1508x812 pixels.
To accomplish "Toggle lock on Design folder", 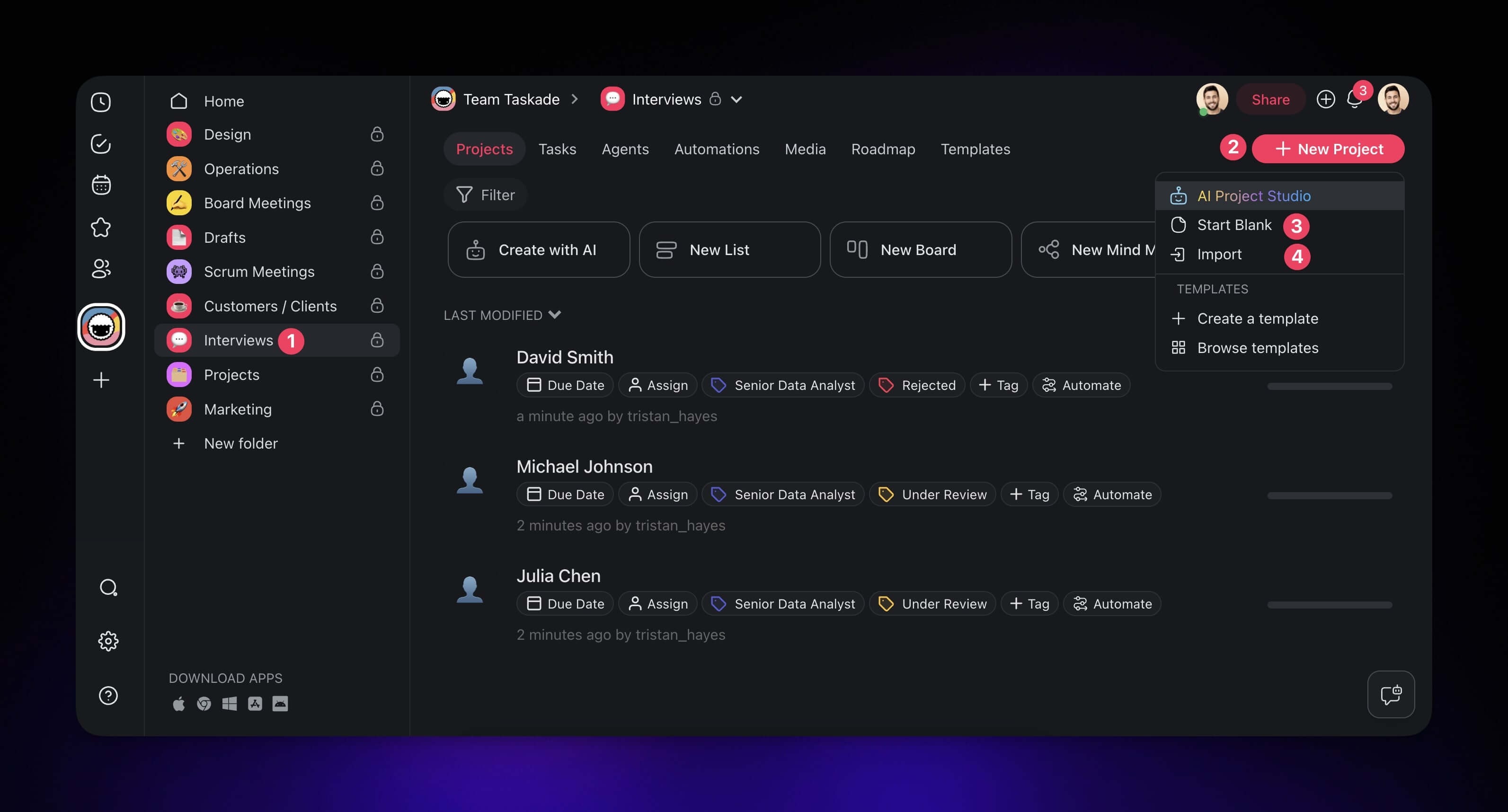I will (377, 135).
